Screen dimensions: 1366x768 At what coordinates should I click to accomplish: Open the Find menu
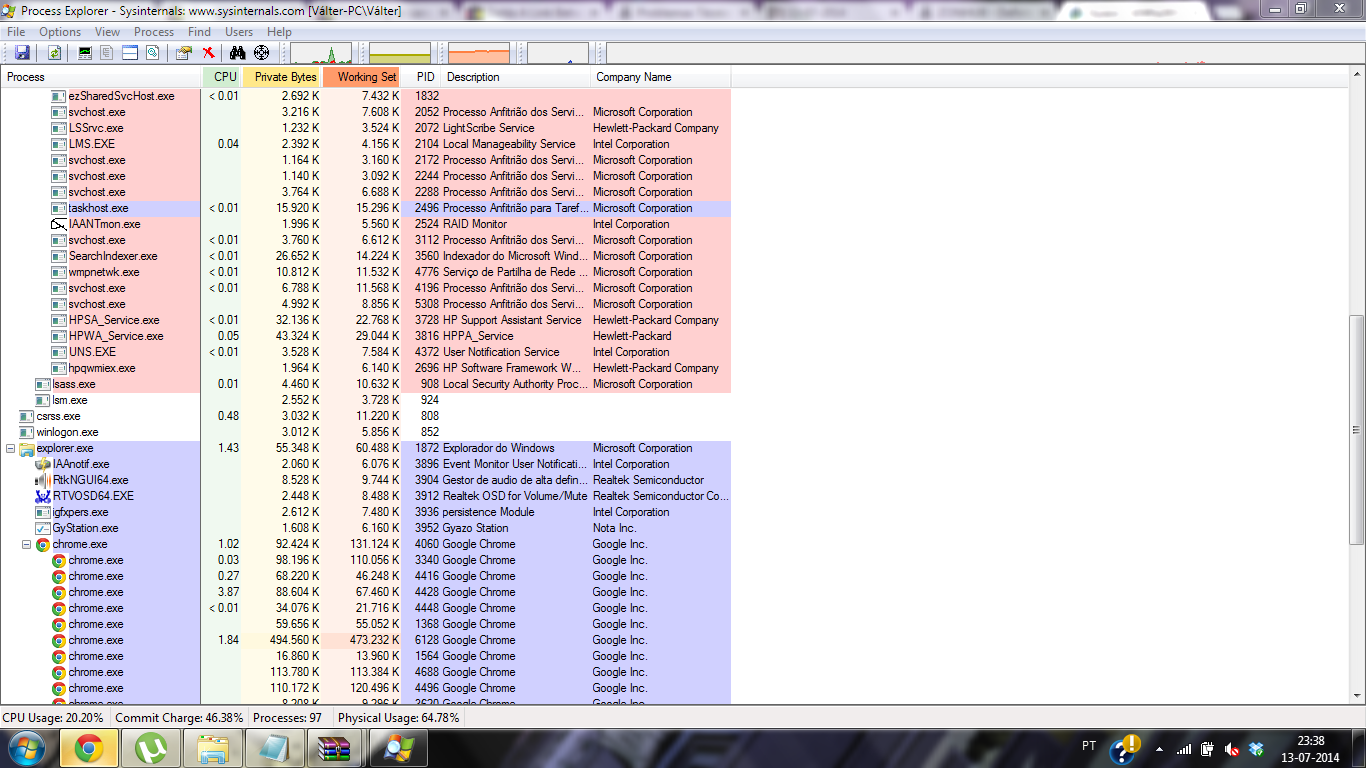click(x=199, y=32)
